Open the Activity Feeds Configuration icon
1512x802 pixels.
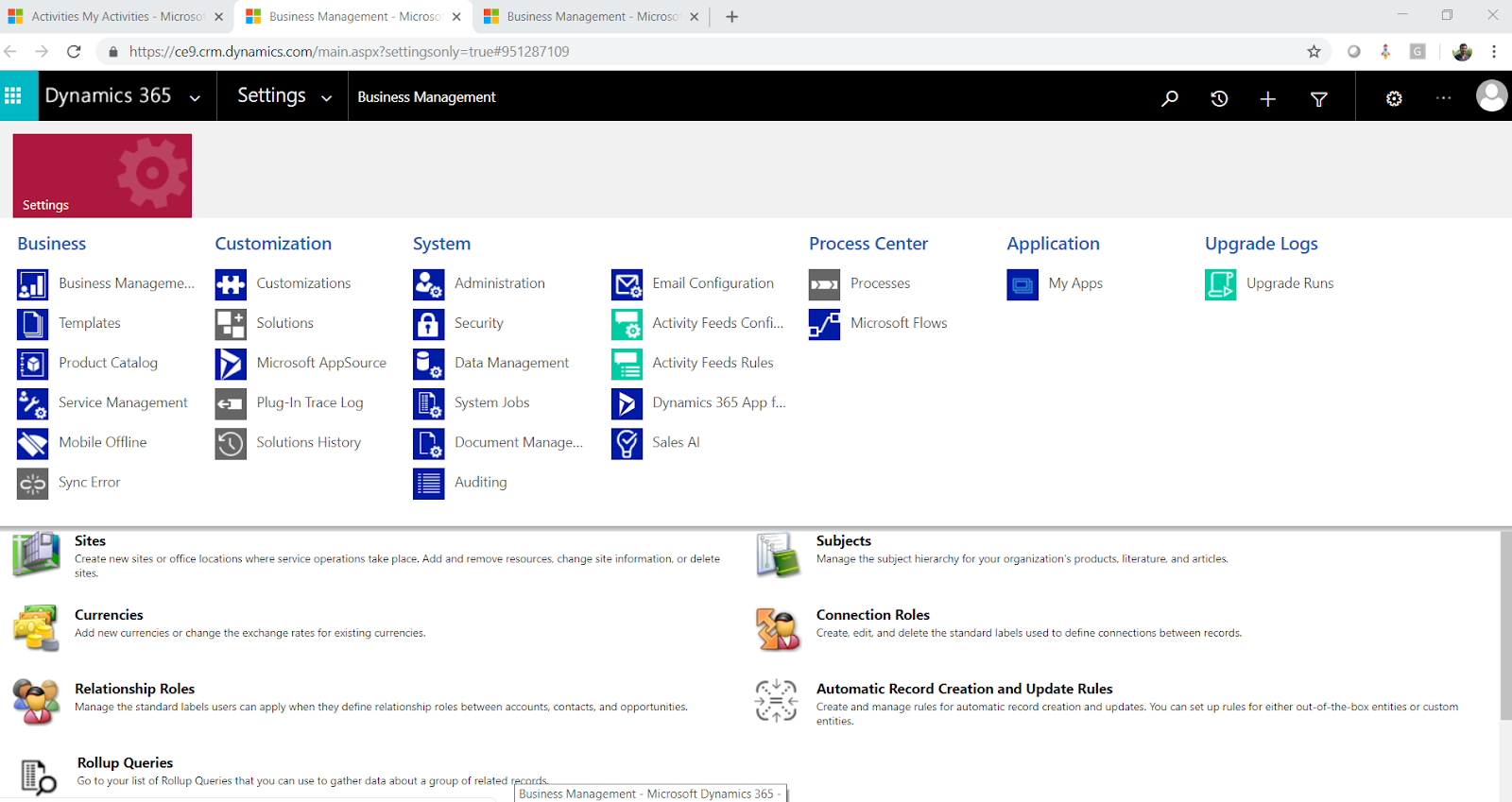627,324
